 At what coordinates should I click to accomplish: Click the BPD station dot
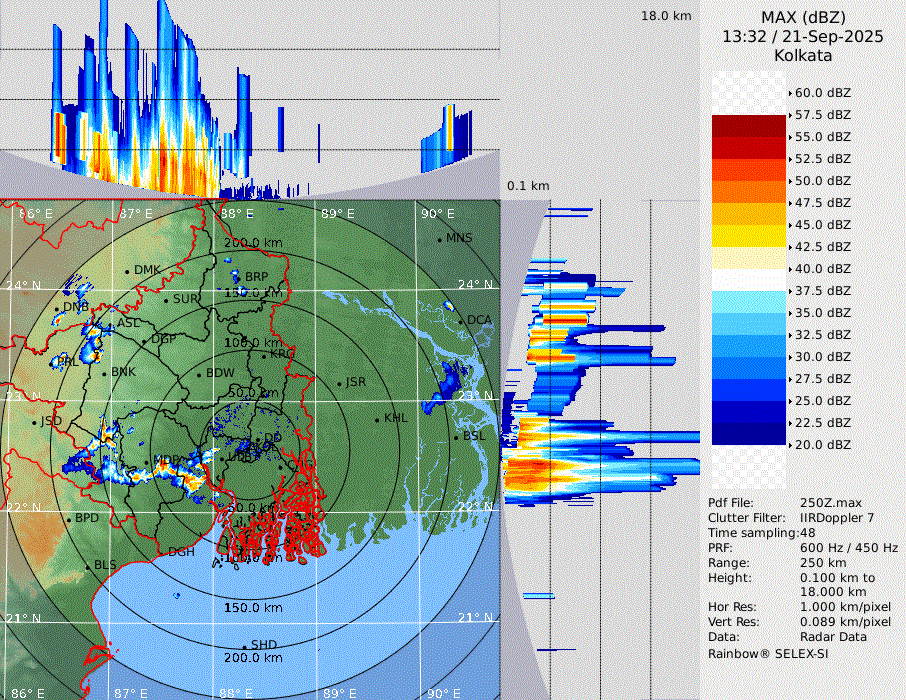coord(68,519)
